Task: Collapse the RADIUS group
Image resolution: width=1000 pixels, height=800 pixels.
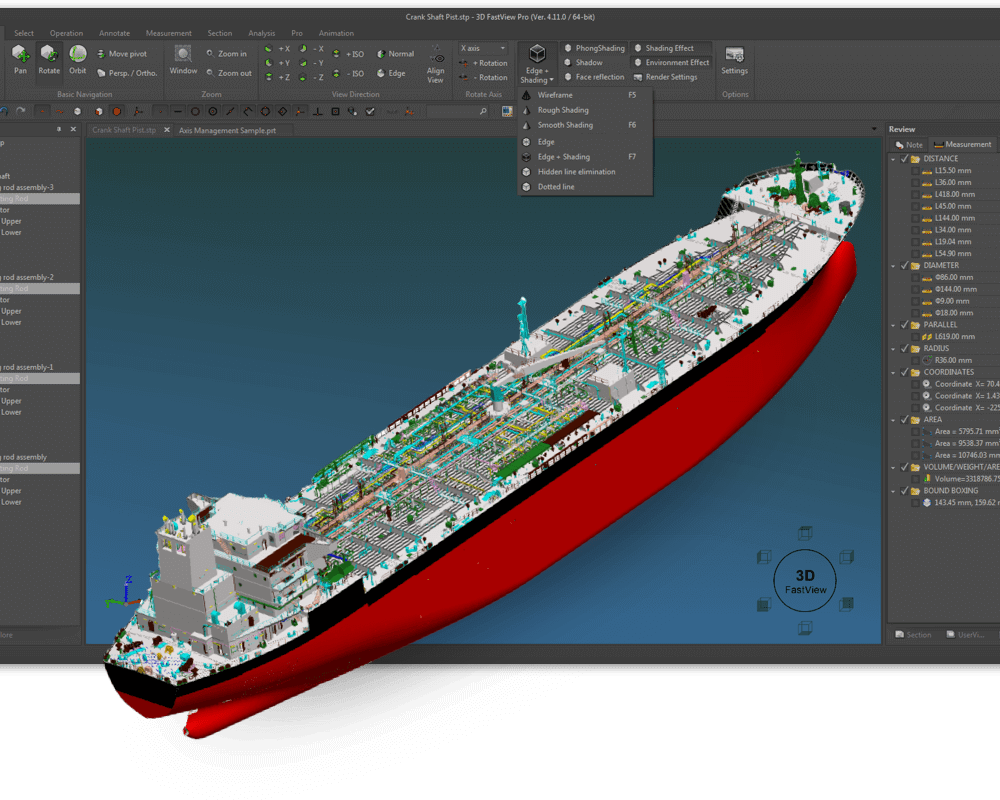Action: pos(893,348)
